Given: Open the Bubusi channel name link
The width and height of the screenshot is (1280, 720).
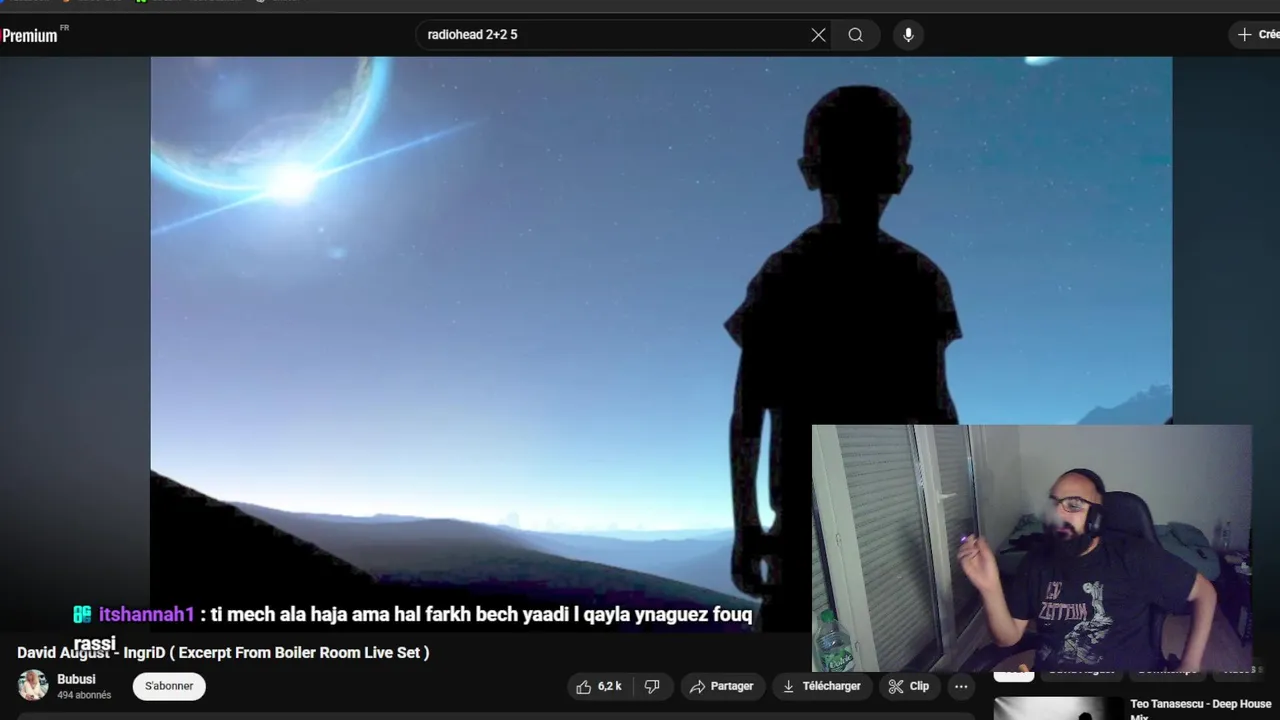Looking at the screenshot, I should [x=76, y=679].
